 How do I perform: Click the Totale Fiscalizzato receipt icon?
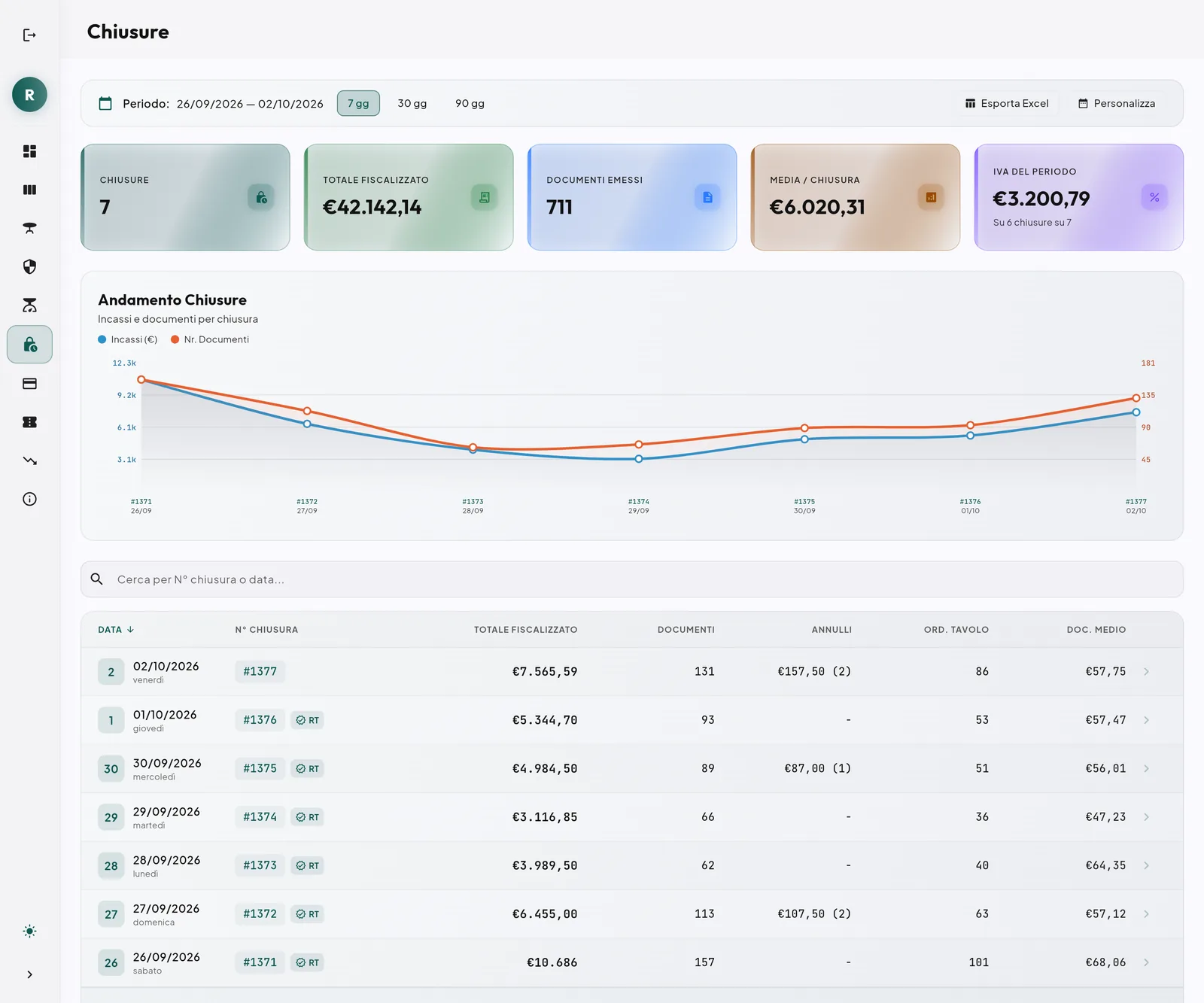[485, 197]
